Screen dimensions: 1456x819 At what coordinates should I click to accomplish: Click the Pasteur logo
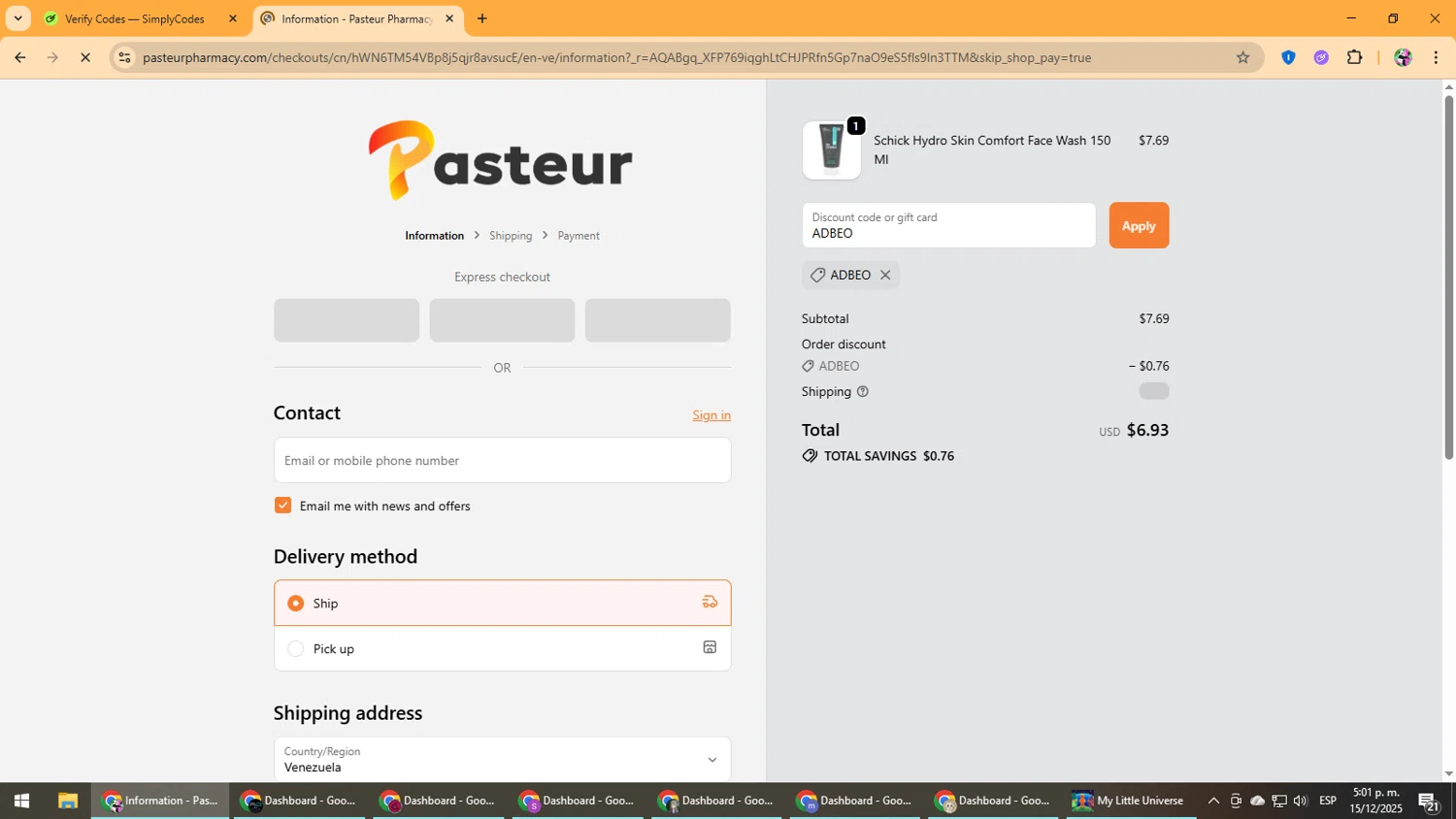click(501, 160)
